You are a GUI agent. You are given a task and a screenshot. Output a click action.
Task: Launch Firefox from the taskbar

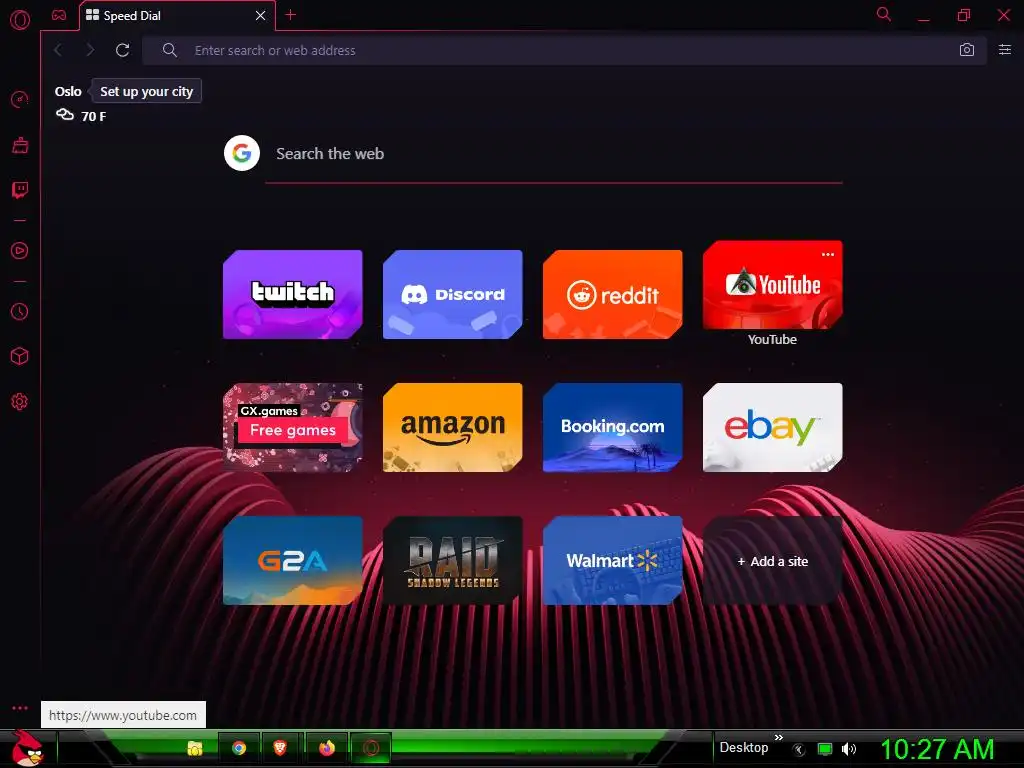(327, 748)
